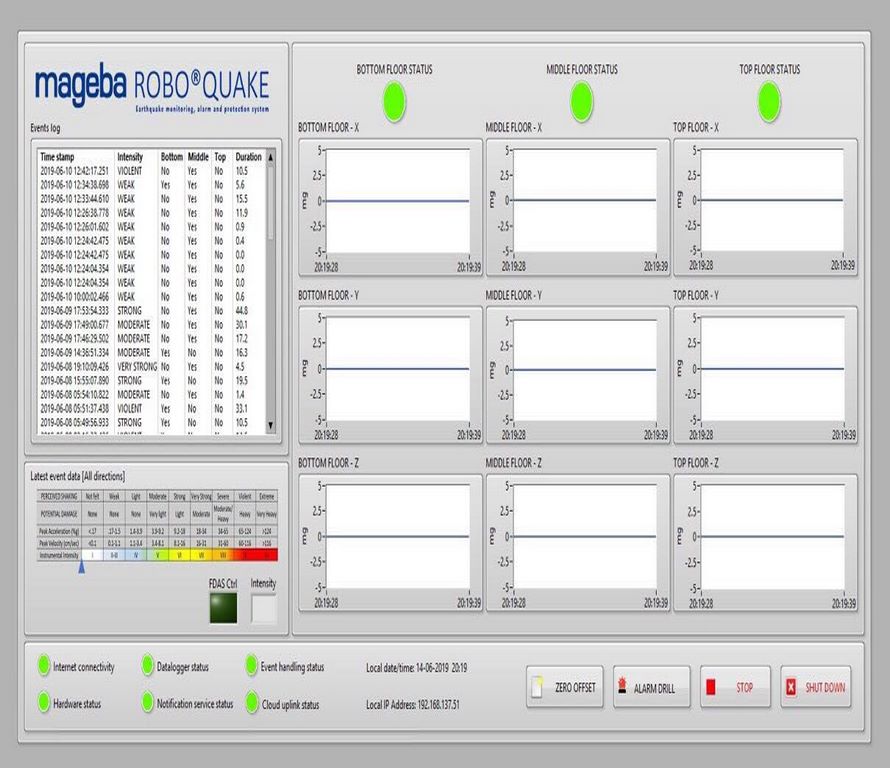Click the SHUT DOWN button
Screen dimensions: 890x768
pos(815,688)
